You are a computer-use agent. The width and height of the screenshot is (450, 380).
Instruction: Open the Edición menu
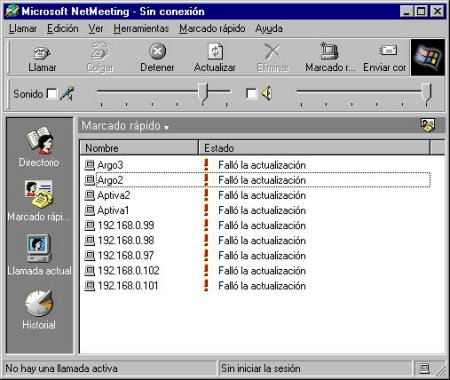[x=63, y=29]
